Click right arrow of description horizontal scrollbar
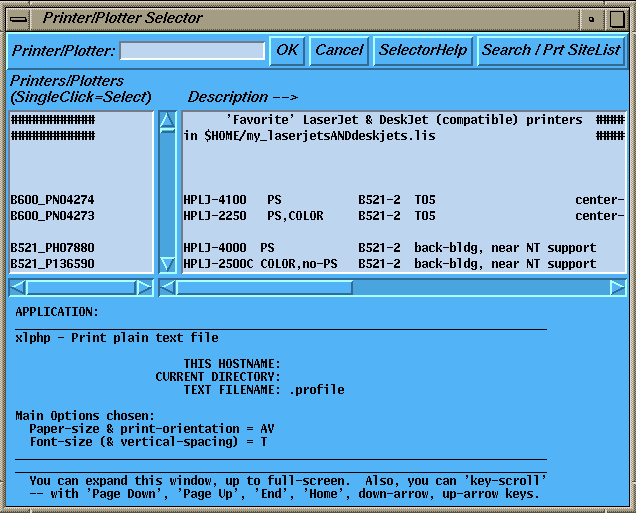 tap(618, 288)
